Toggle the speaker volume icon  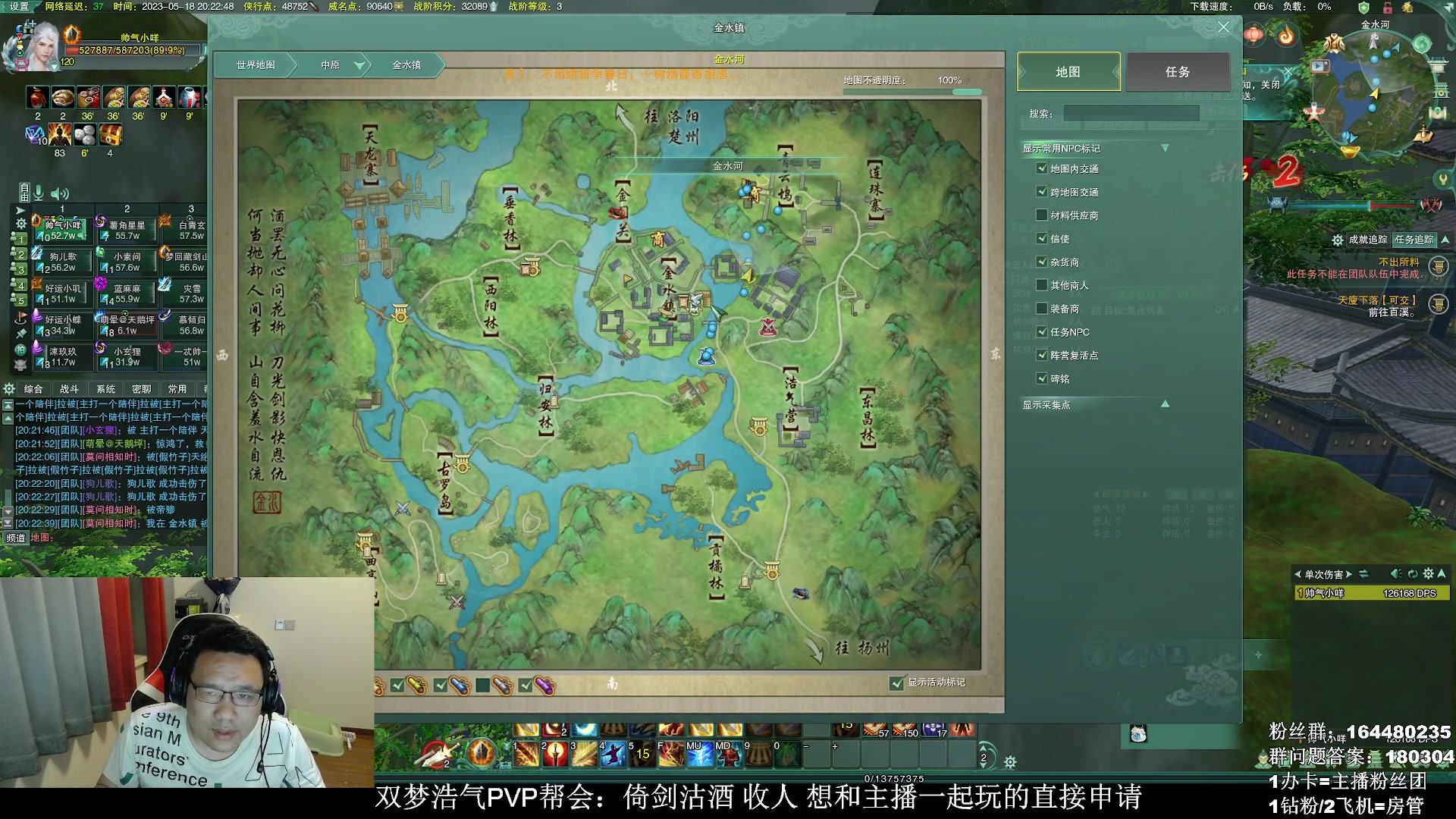click(60, 193)
